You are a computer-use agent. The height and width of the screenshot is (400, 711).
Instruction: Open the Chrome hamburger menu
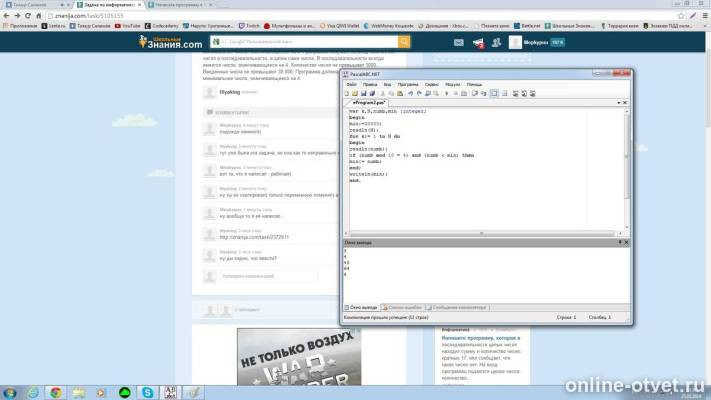pyautogui.click(x=706, y=15)
